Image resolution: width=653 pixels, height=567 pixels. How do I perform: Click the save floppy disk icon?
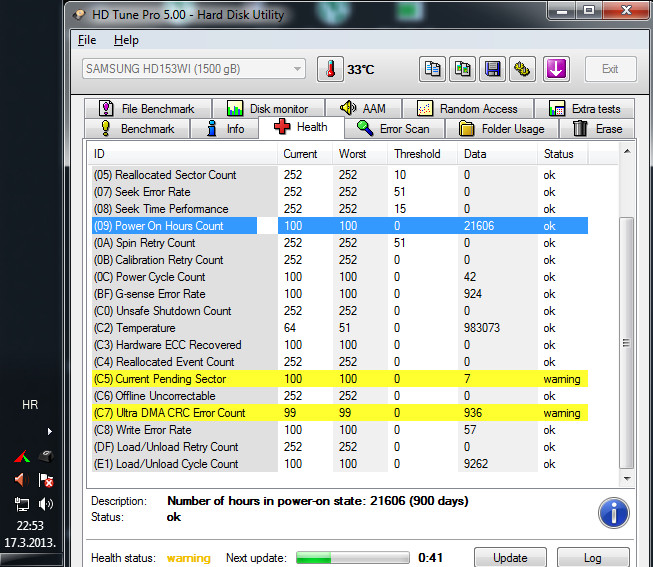pyautogui.click(x=493, y=69)
